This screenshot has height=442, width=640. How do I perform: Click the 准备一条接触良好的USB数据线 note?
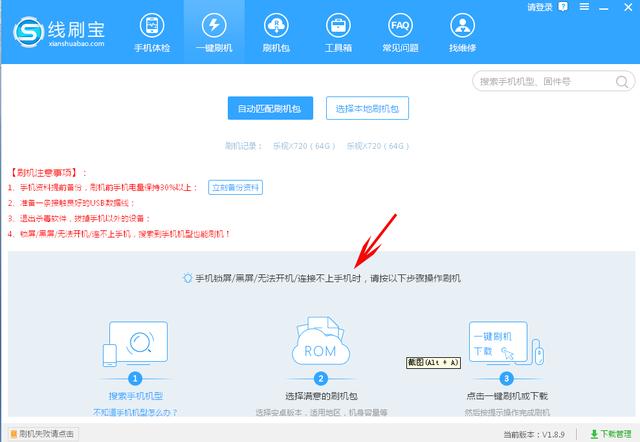[x=71, y=203]
